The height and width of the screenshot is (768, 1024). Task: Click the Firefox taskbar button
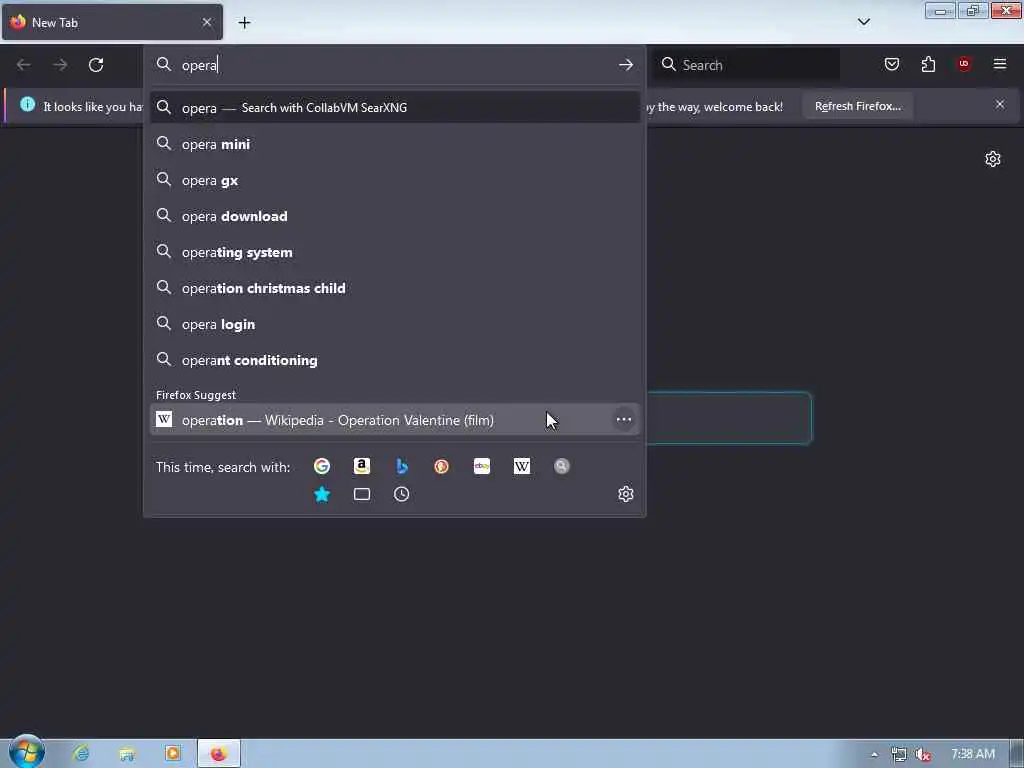[x=219, y=754]
